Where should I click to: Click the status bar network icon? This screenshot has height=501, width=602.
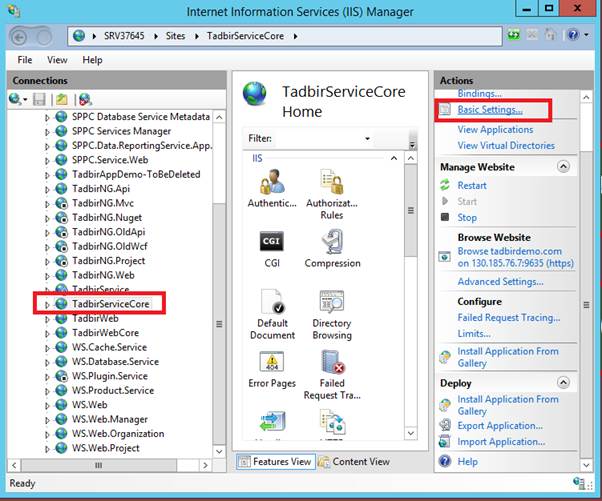click(x=579, y=483)
